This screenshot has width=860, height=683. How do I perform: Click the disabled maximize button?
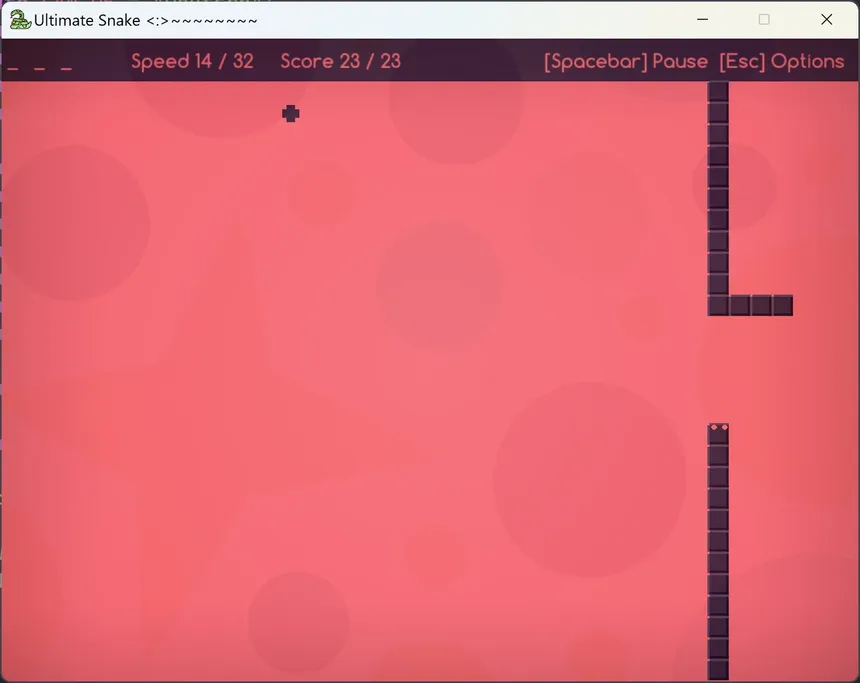pos(764,20)
